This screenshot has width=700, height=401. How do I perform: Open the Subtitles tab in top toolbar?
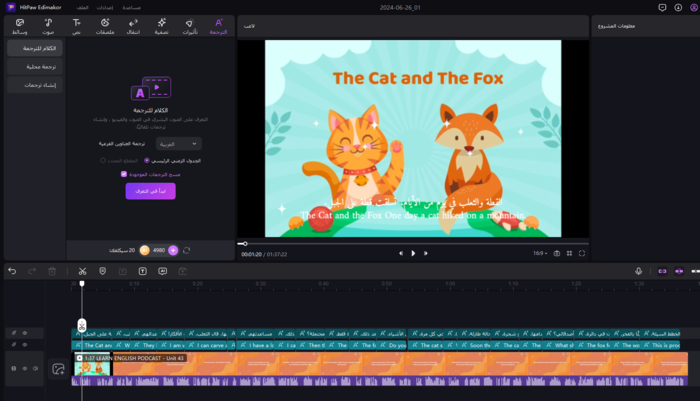pos(219,25)
